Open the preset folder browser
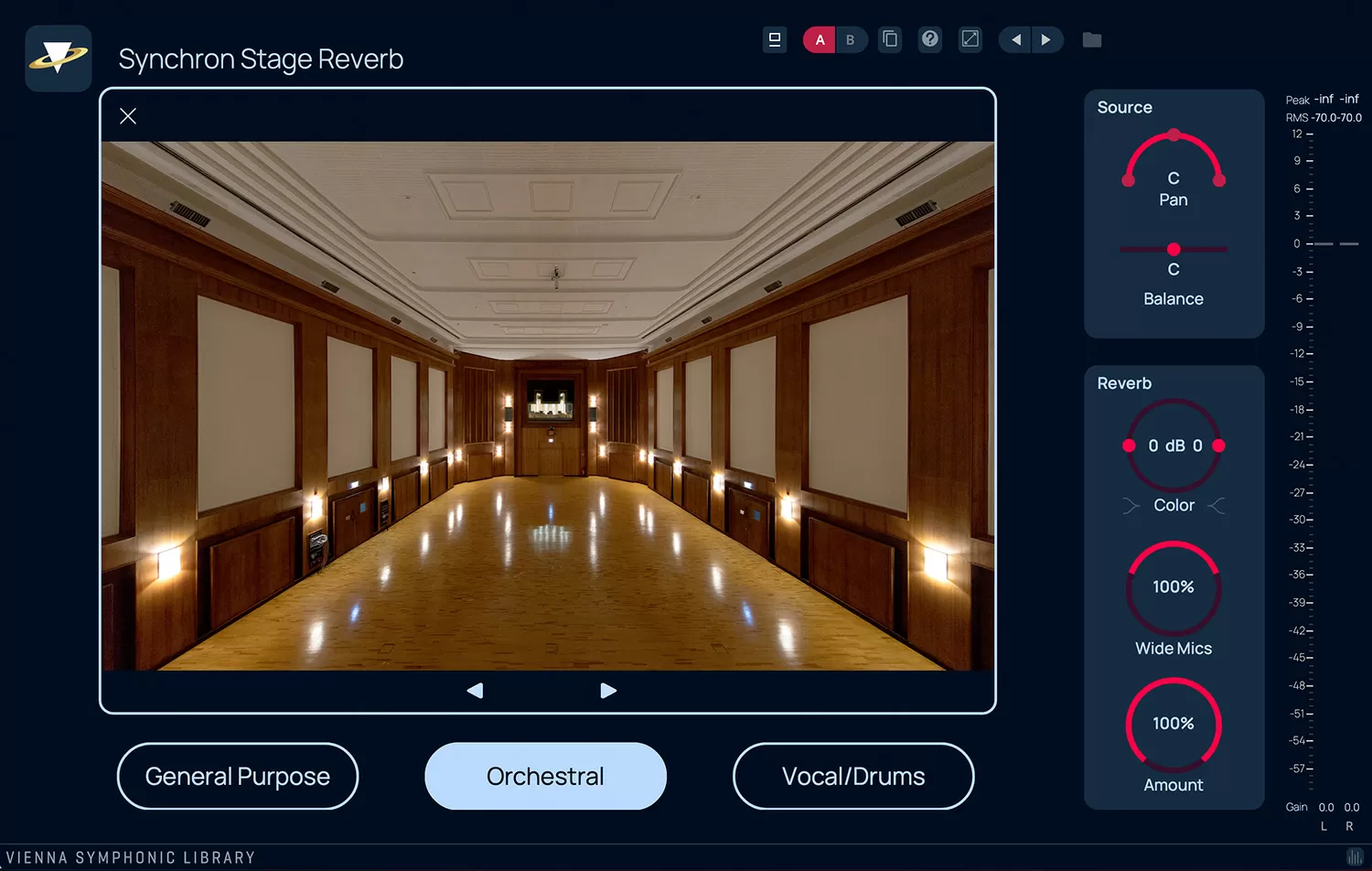 point(1091,39)
